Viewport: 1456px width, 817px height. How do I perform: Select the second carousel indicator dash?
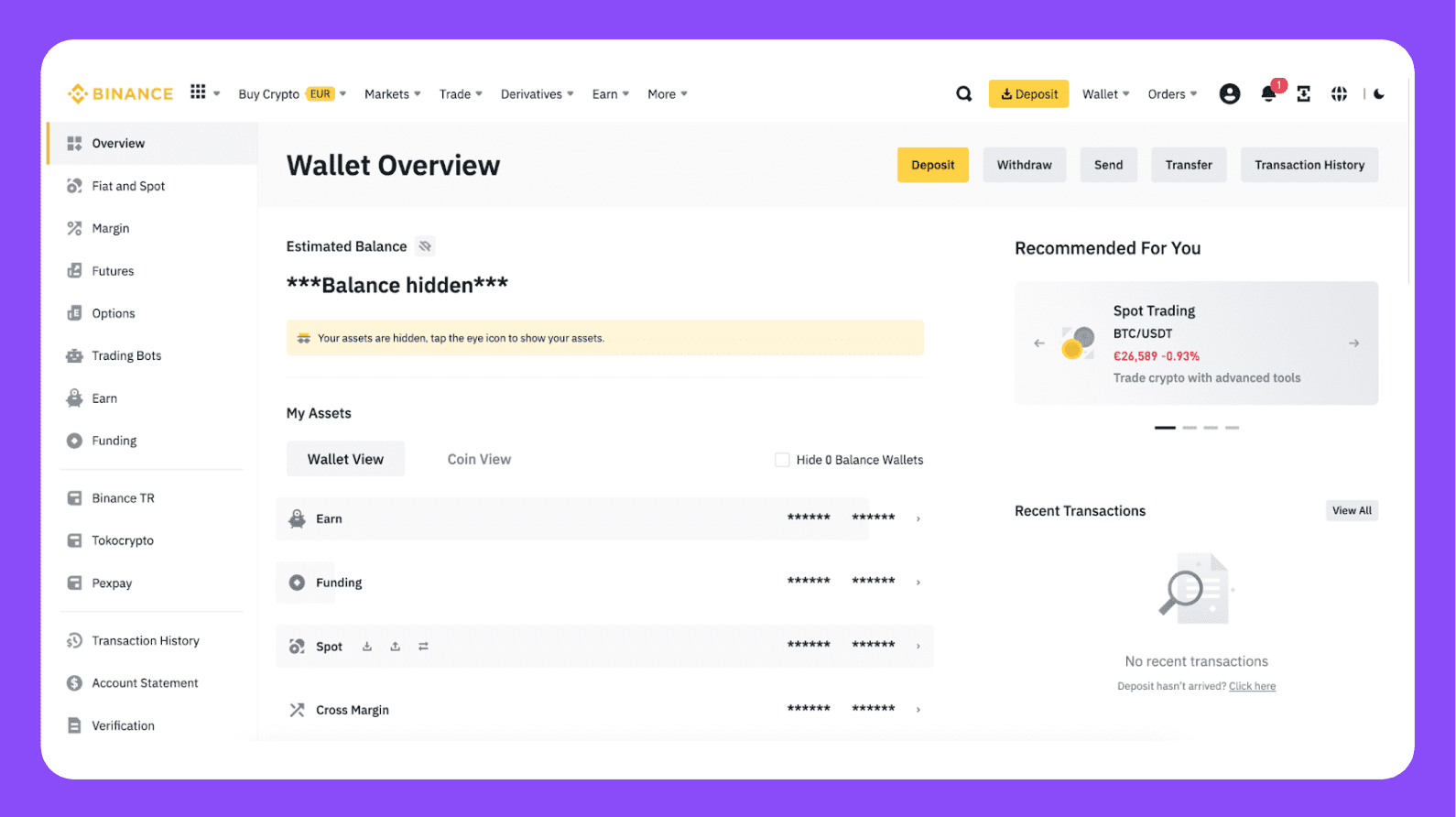tap(1190, 428)
